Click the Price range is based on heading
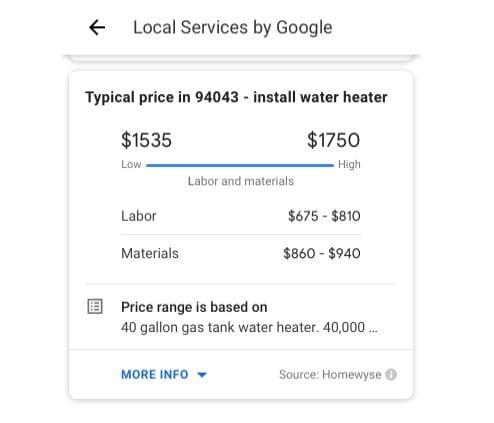This screenshot has width=494, height=423. click(x=194, y=307)
